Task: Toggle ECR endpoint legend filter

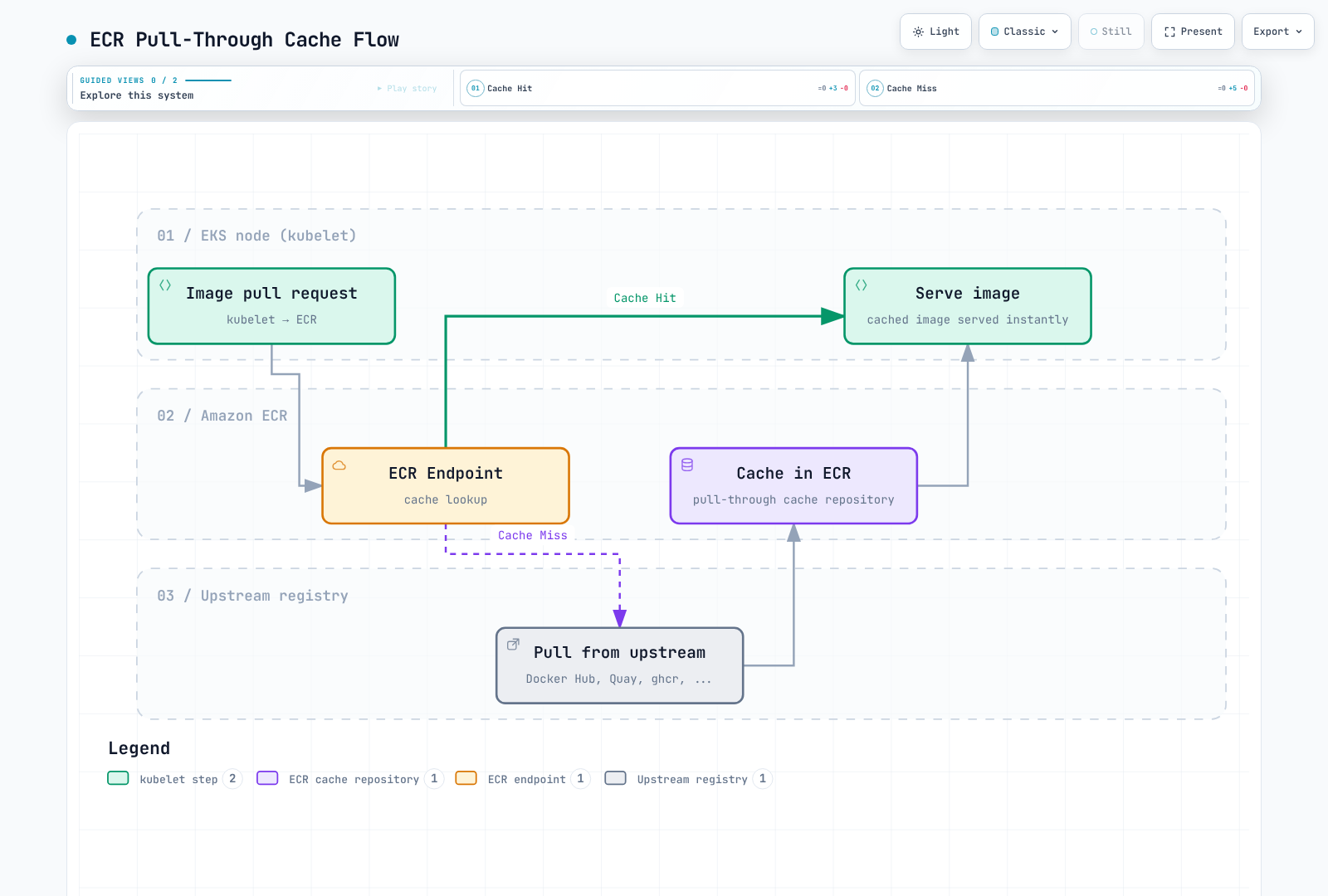Action: pyautogui.click(x=523, y=779)
